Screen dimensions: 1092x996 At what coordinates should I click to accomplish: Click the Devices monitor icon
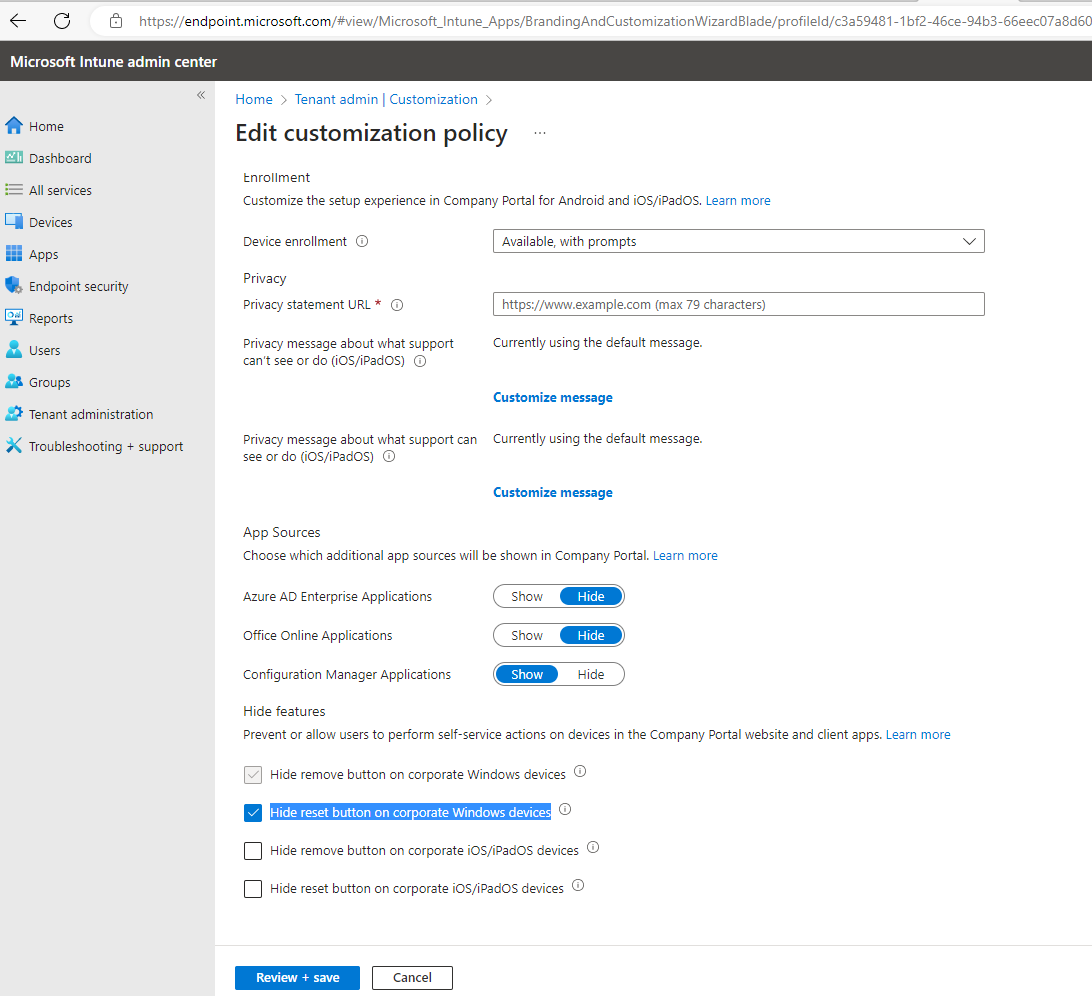14,221
